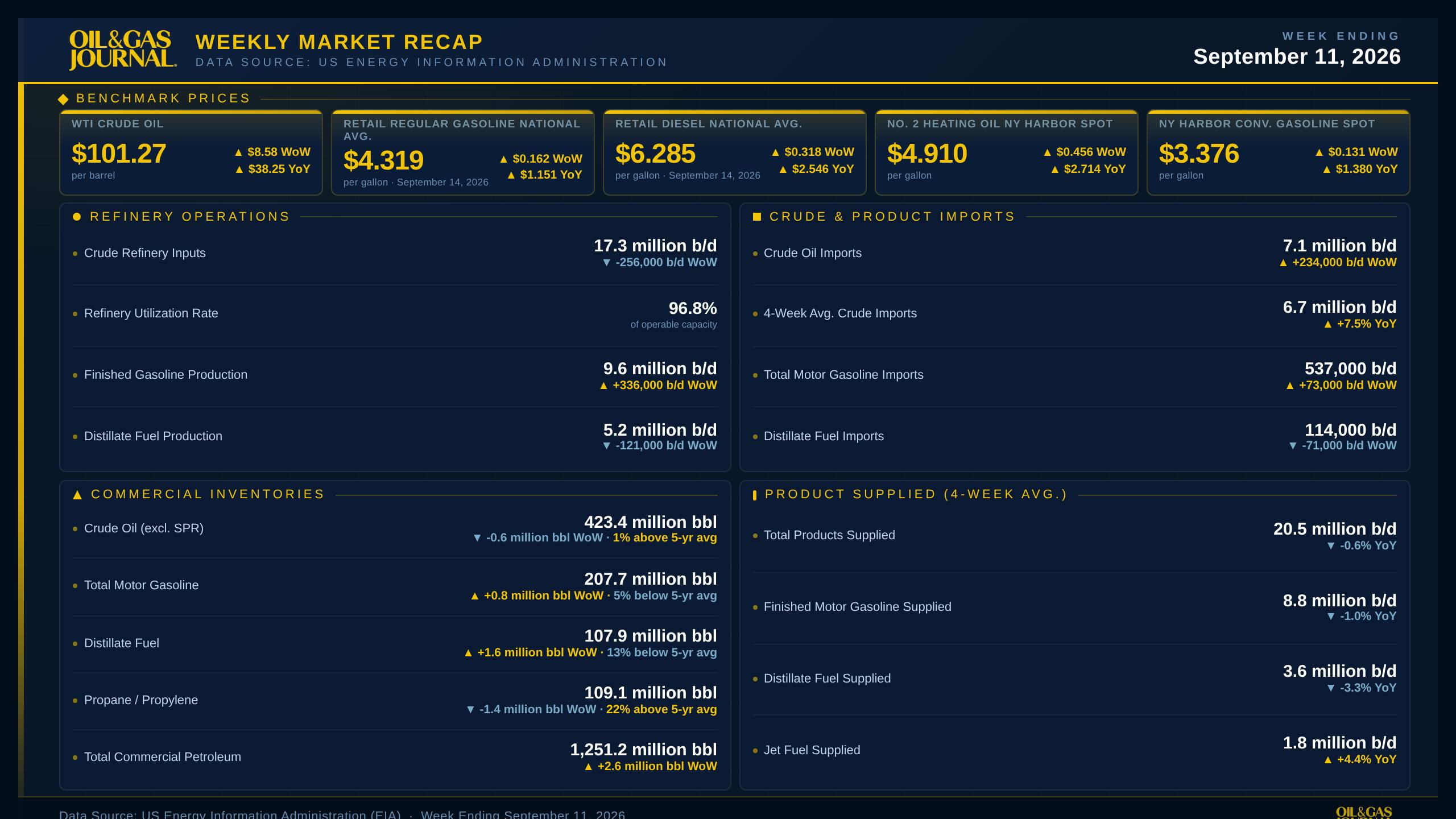
Task: Select the Distillate Fuel Supplied label
Action: click(x=827, y=679)
